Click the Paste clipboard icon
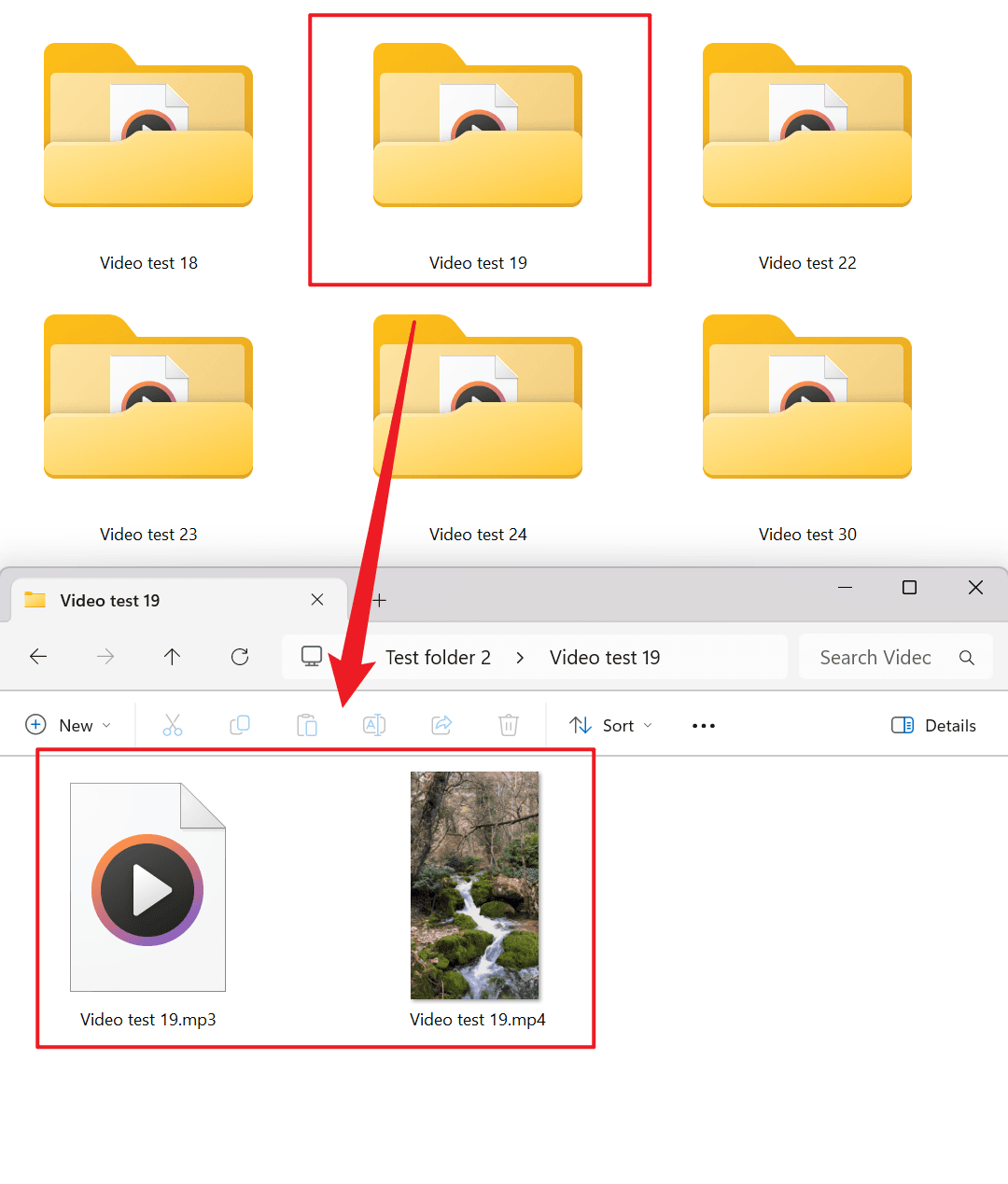1008x1184 pixels. click(x=307, y=725)
